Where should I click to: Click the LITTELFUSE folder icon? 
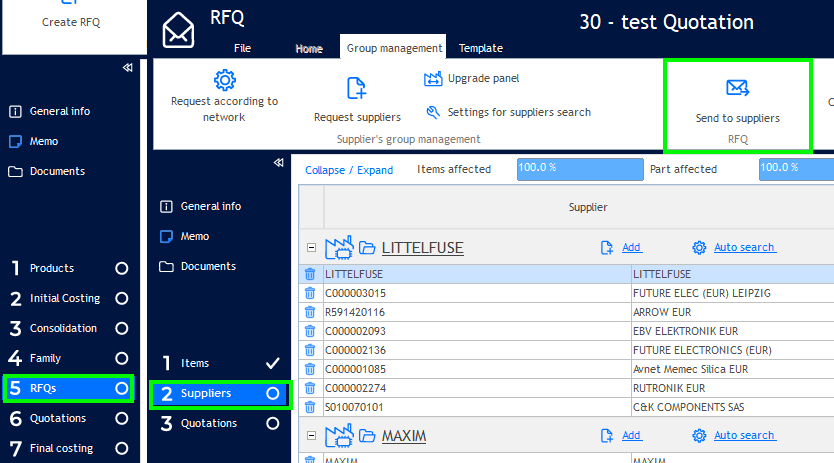tap(367, 247)
